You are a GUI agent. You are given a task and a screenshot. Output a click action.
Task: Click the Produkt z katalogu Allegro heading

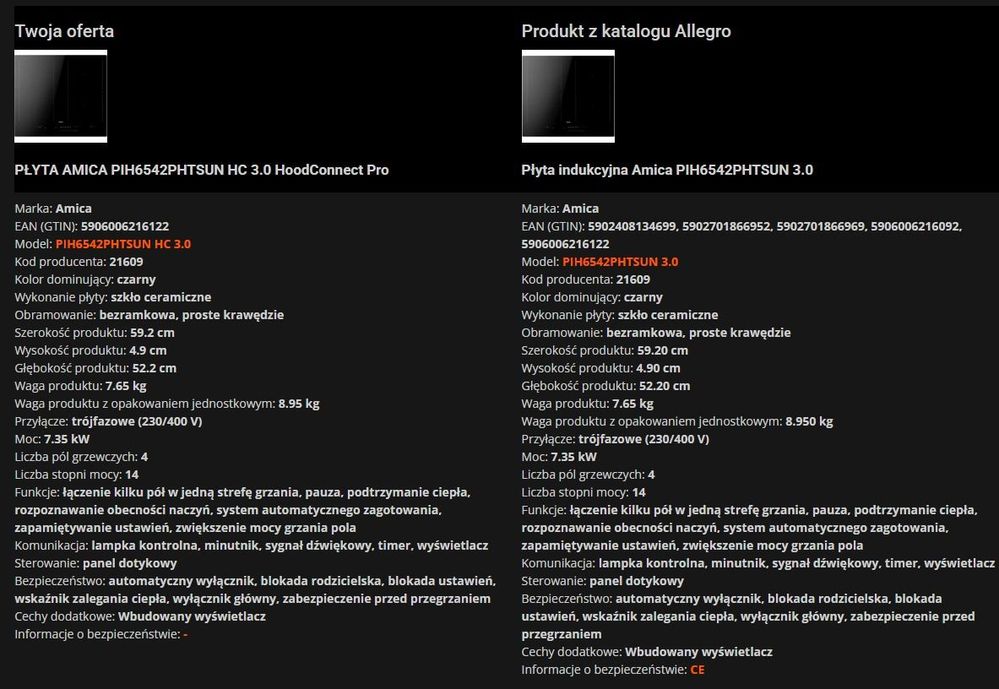[626, 31]
